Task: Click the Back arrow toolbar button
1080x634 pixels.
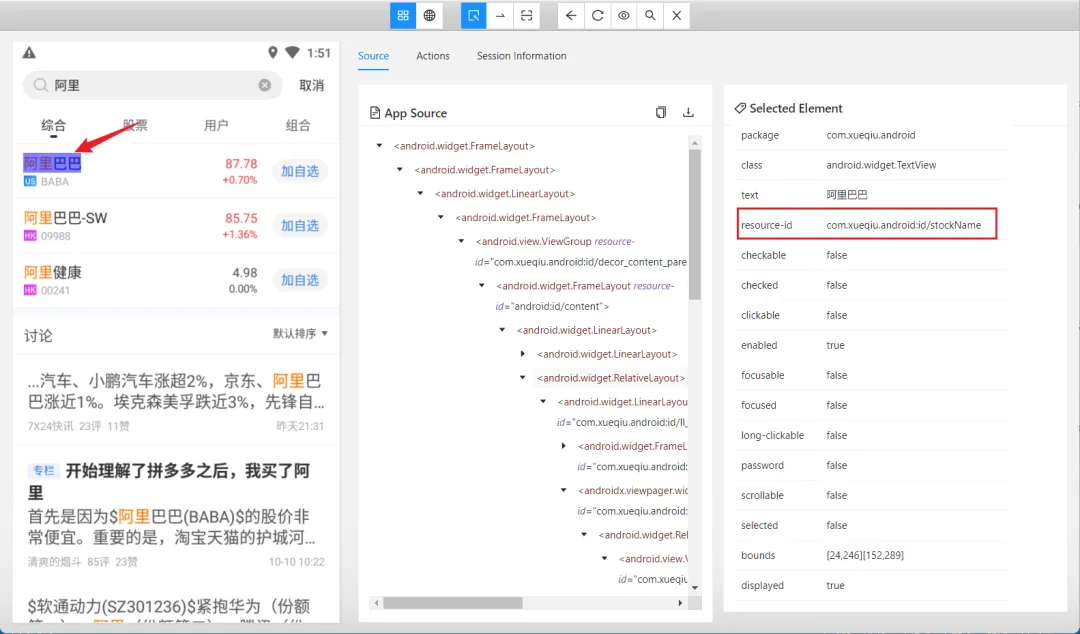Action: coord(571,16)
